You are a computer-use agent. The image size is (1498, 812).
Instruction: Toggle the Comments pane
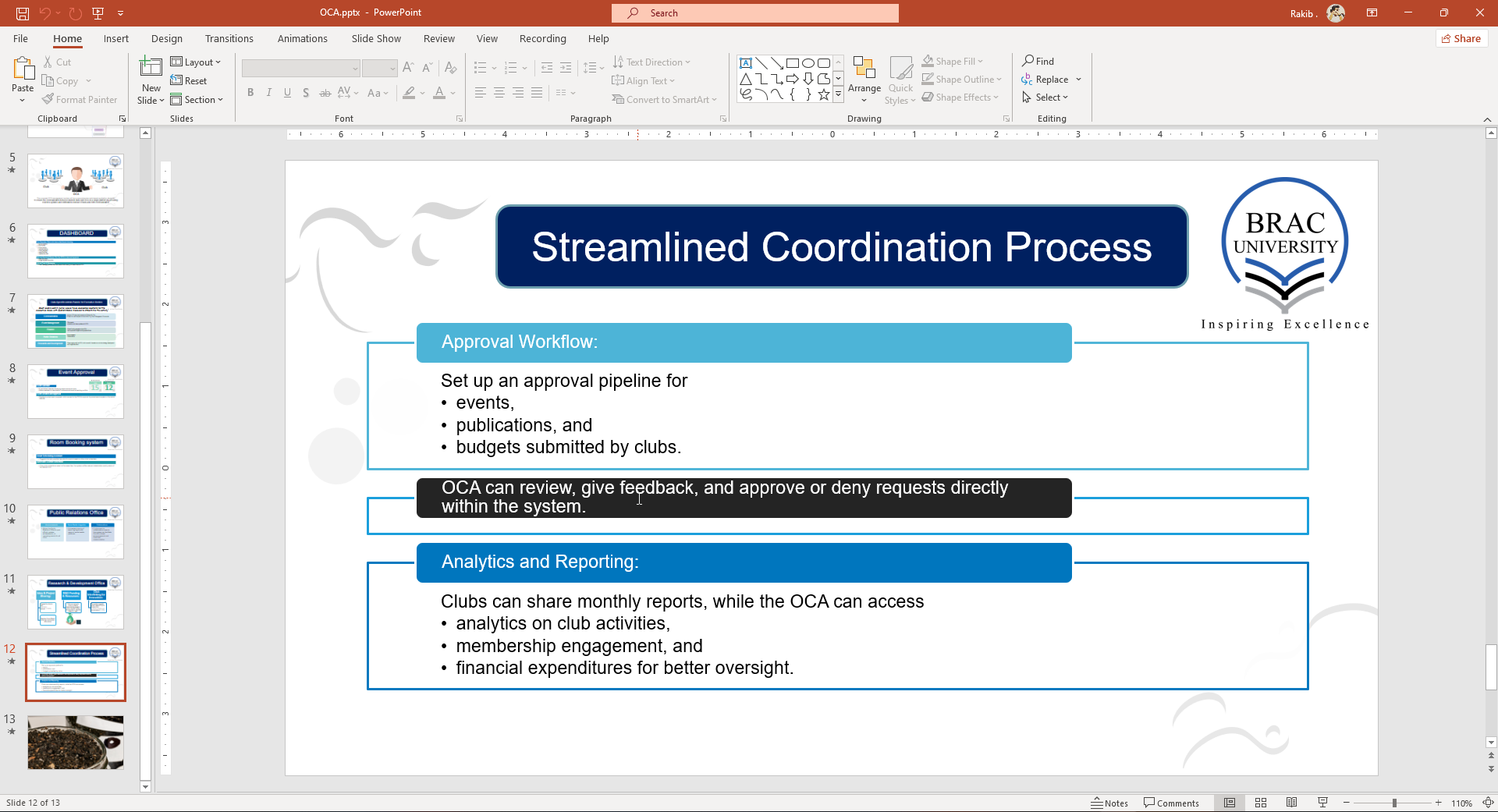coord(1171,803)
